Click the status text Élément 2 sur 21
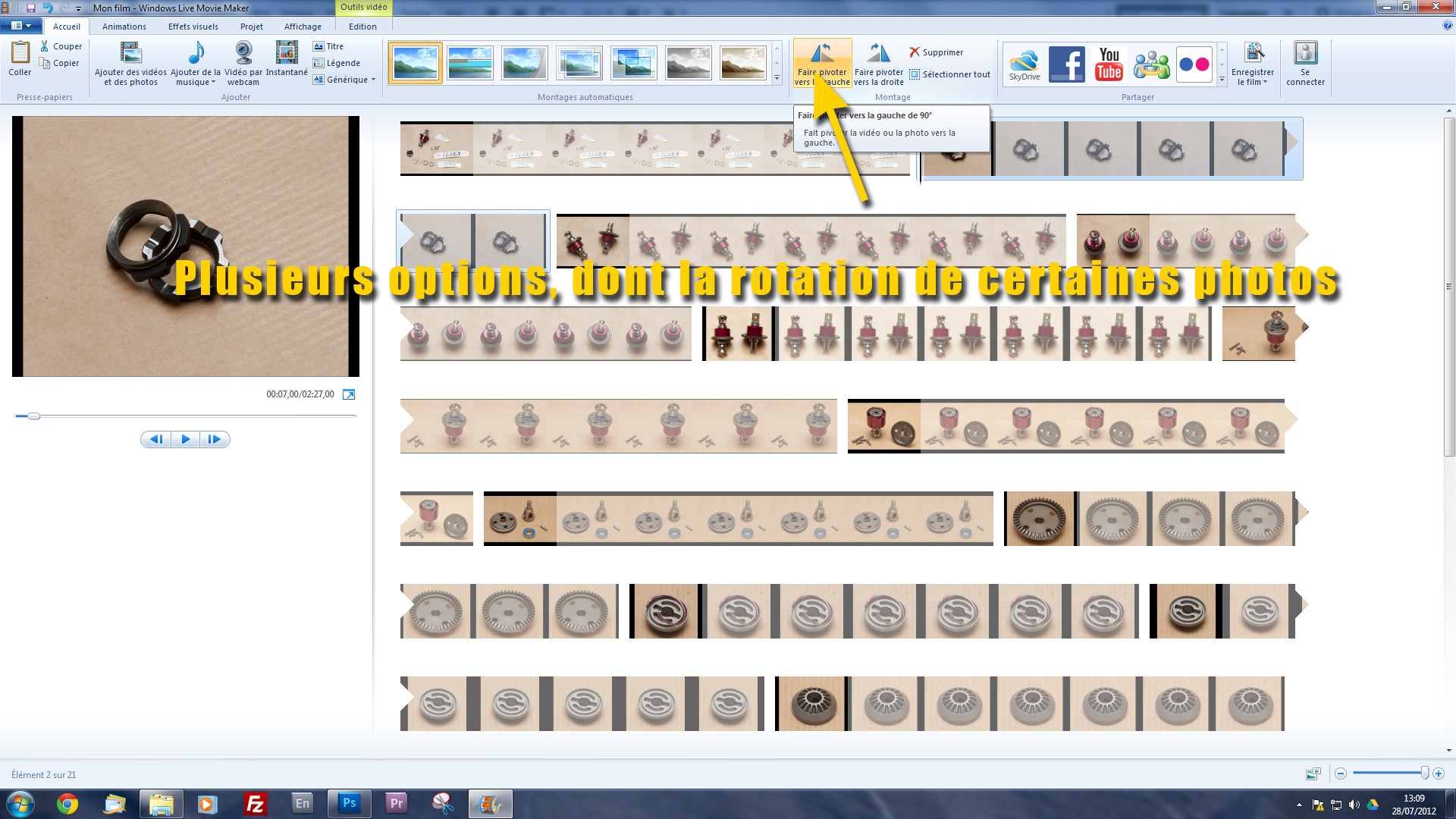 [43, 774]
